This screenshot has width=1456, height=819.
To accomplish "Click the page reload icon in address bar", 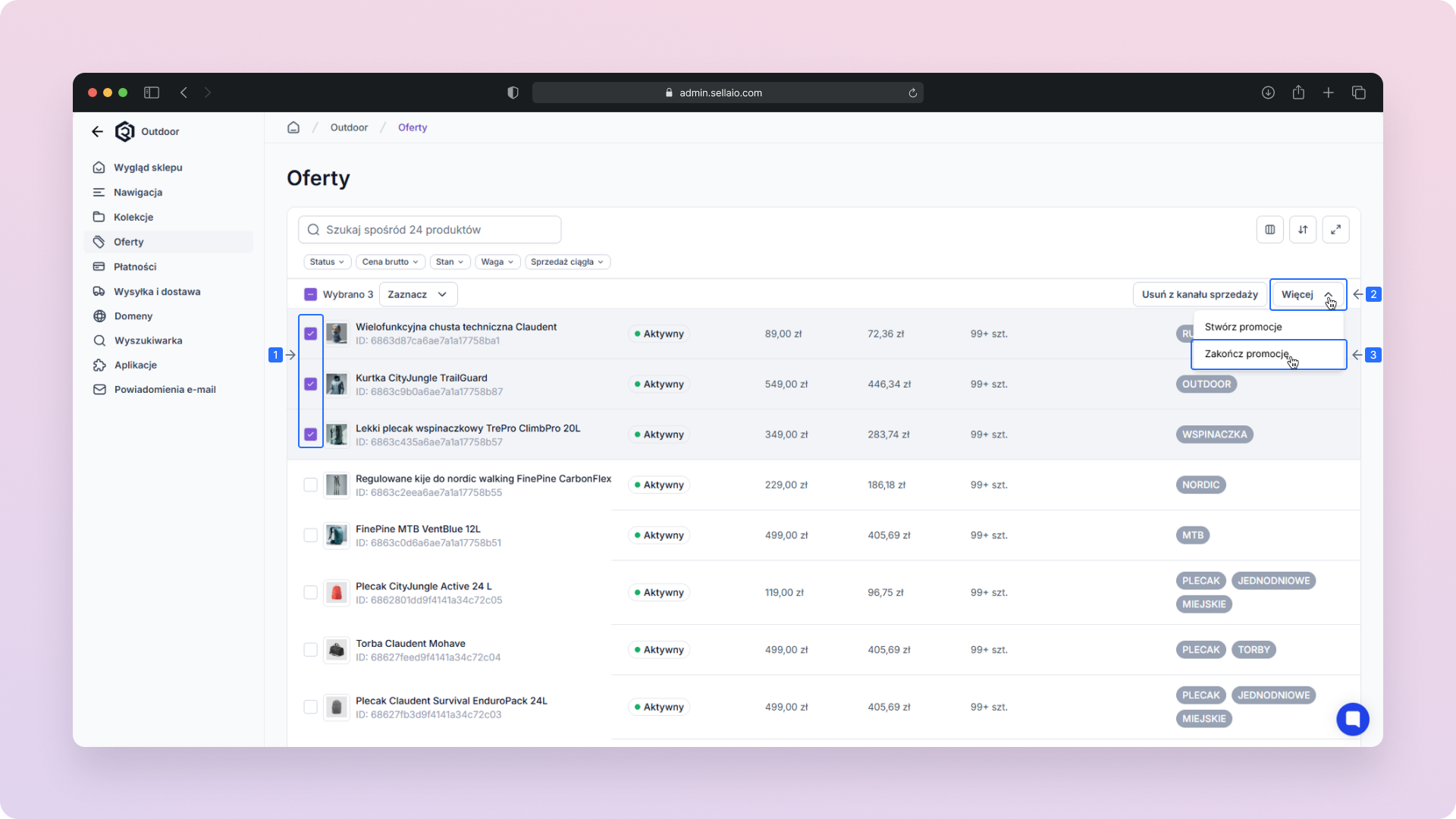I will pos(912,93).
